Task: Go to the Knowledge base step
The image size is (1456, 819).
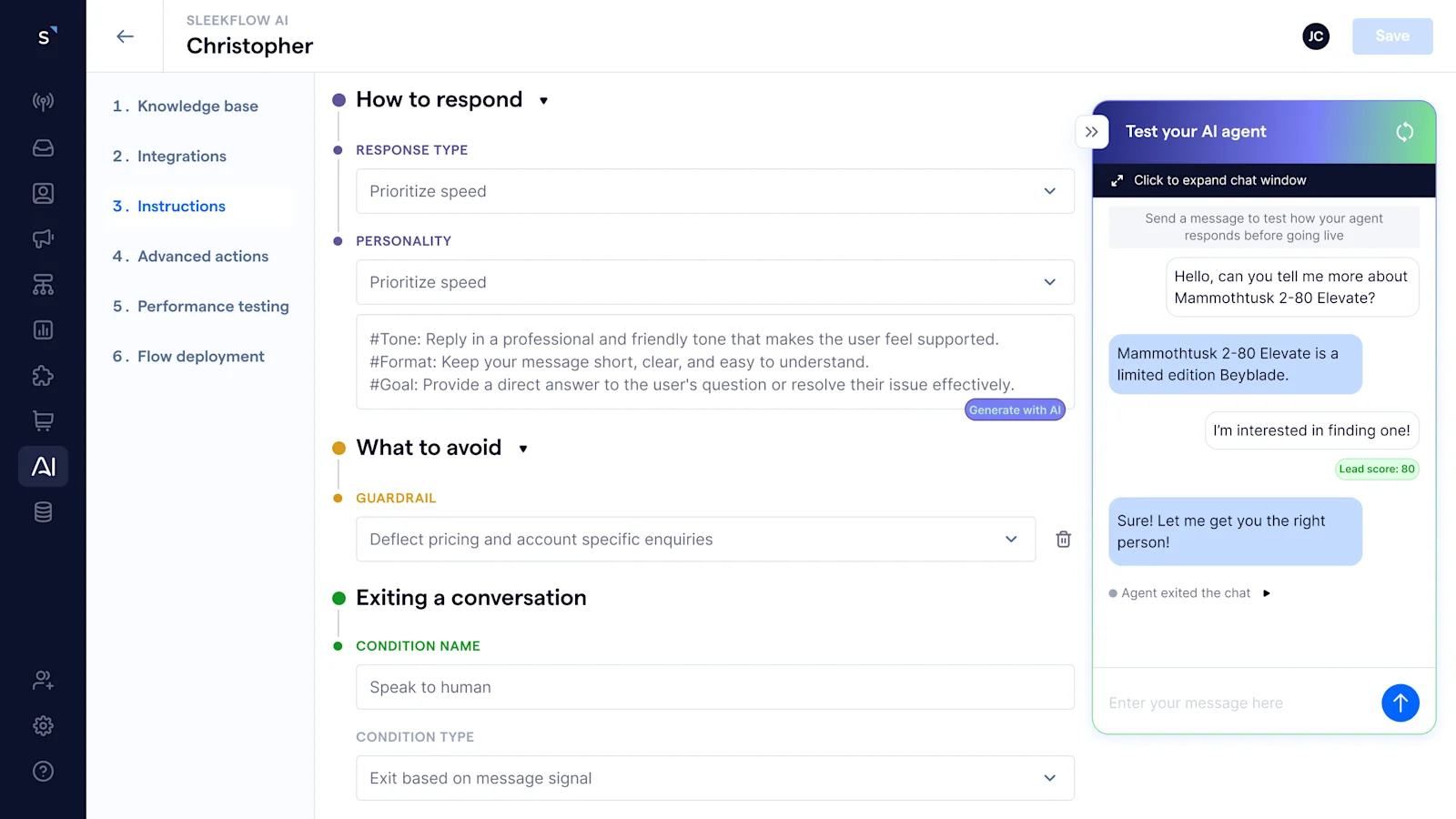Action: (197, 106)
